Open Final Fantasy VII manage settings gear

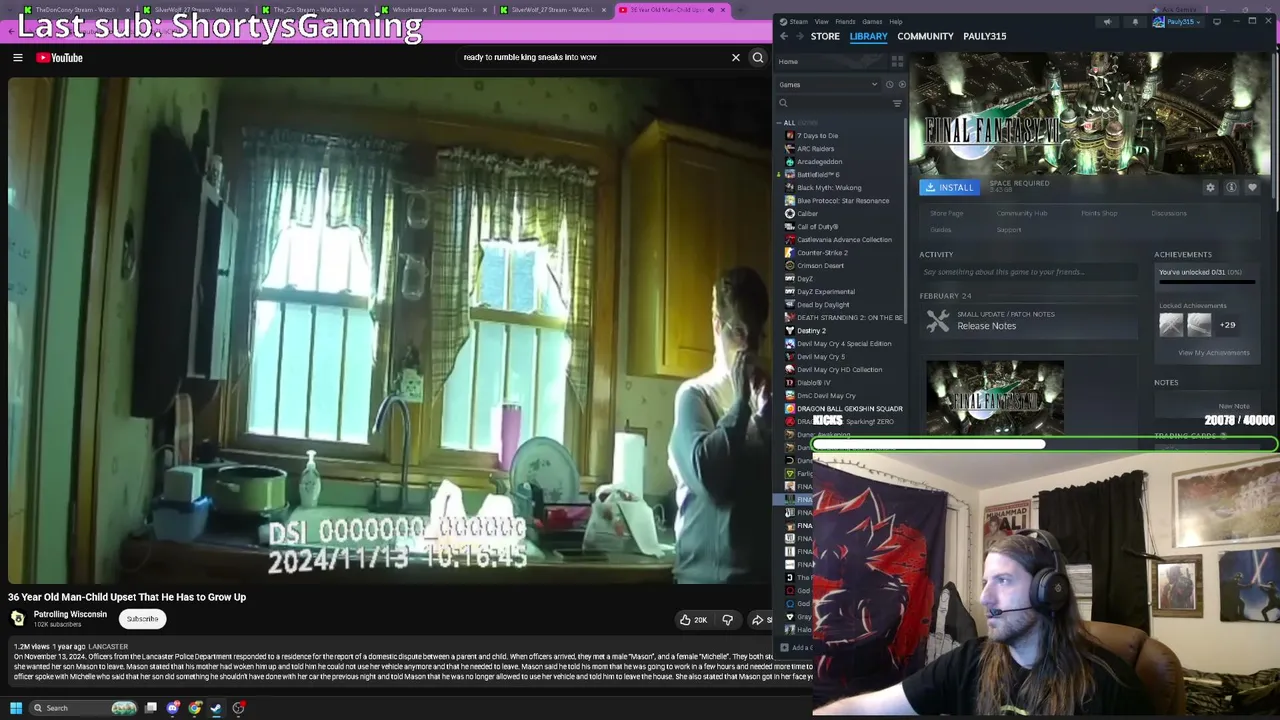pos(1210,188)
